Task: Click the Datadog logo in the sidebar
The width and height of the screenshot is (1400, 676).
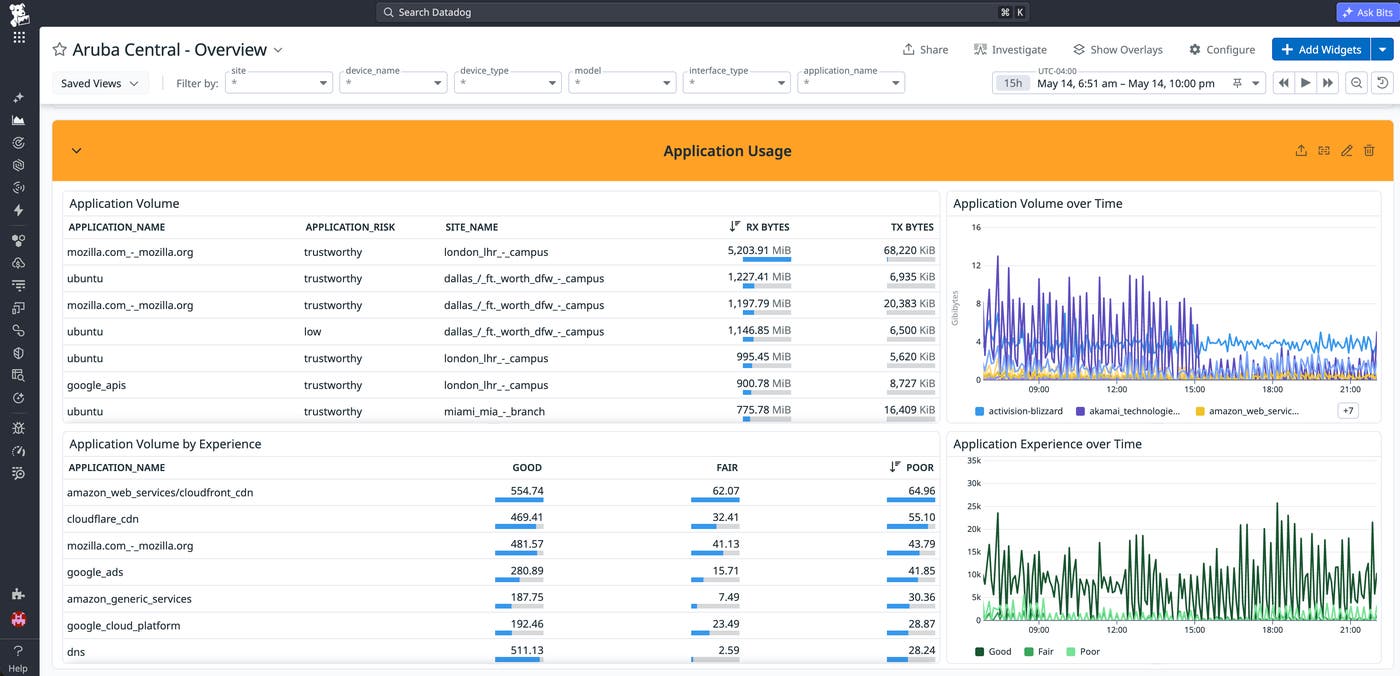Action: click(19, 13)
